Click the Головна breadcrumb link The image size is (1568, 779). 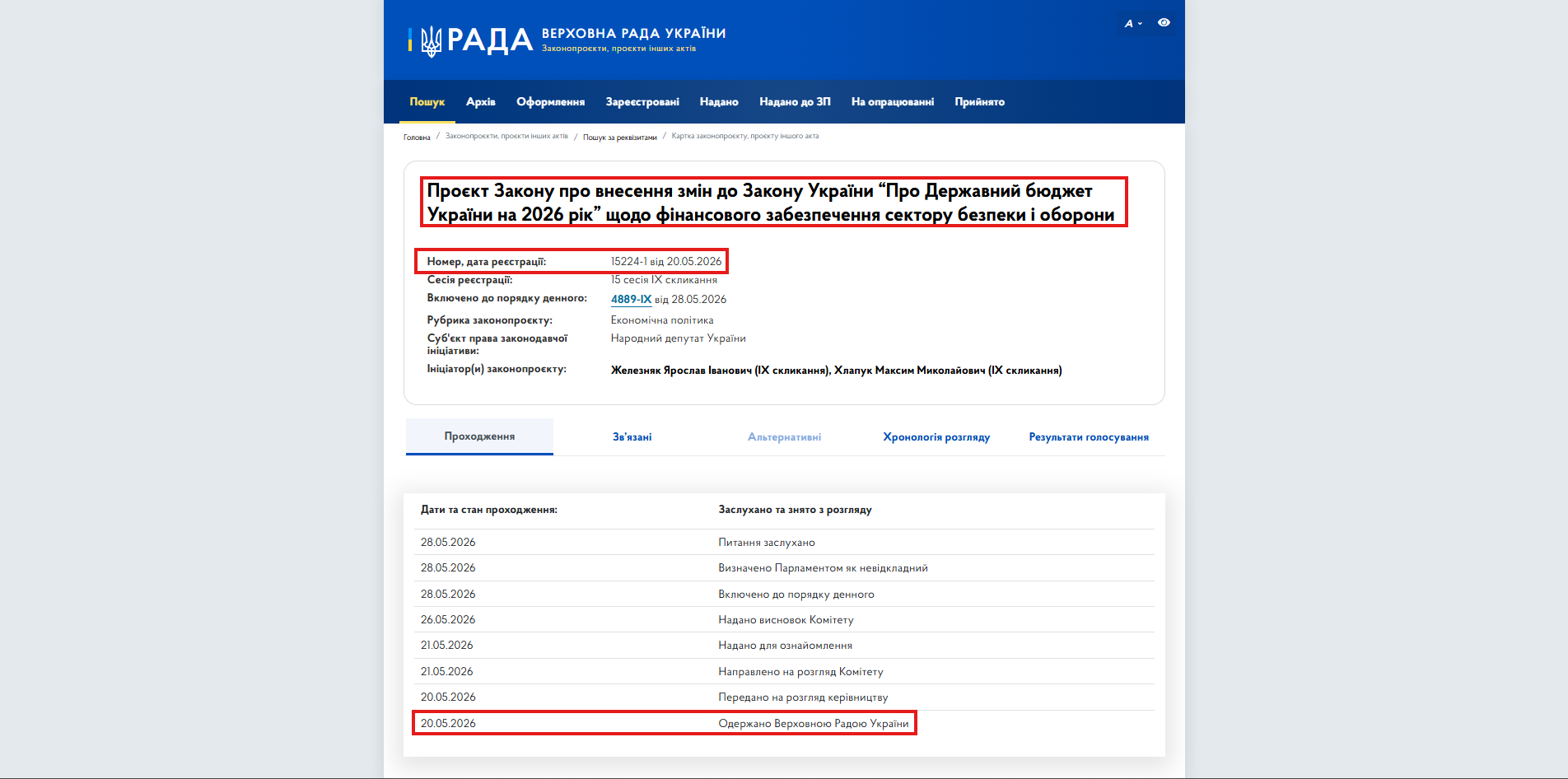coord(417,138)
